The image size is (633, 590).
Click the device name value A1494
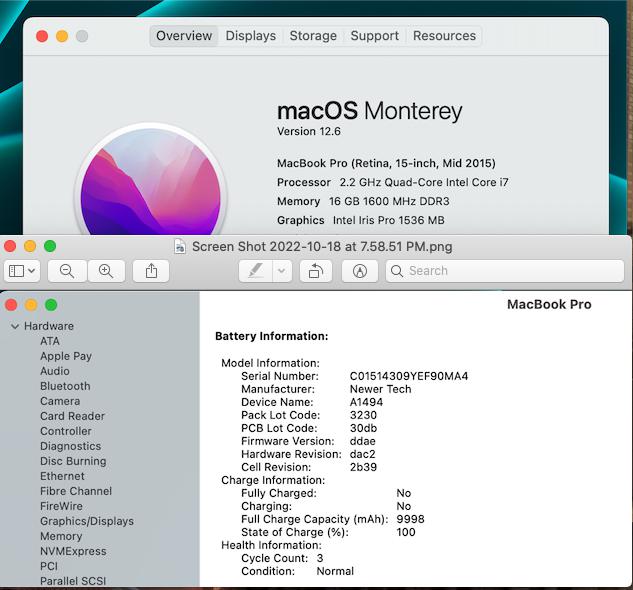tap(366, 402)
